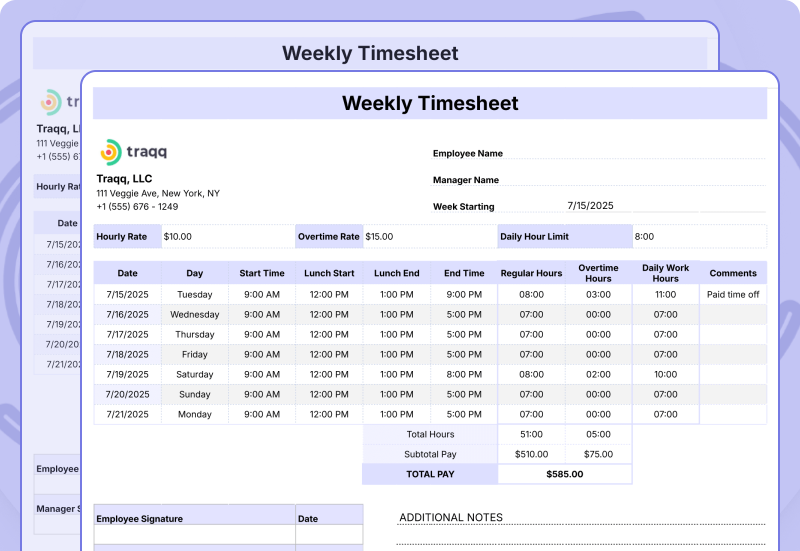This screenshot has height=551, width=800.
Task: Click the Subtotal Pay label
Action: pyautogui.click(x=430, y=454)
